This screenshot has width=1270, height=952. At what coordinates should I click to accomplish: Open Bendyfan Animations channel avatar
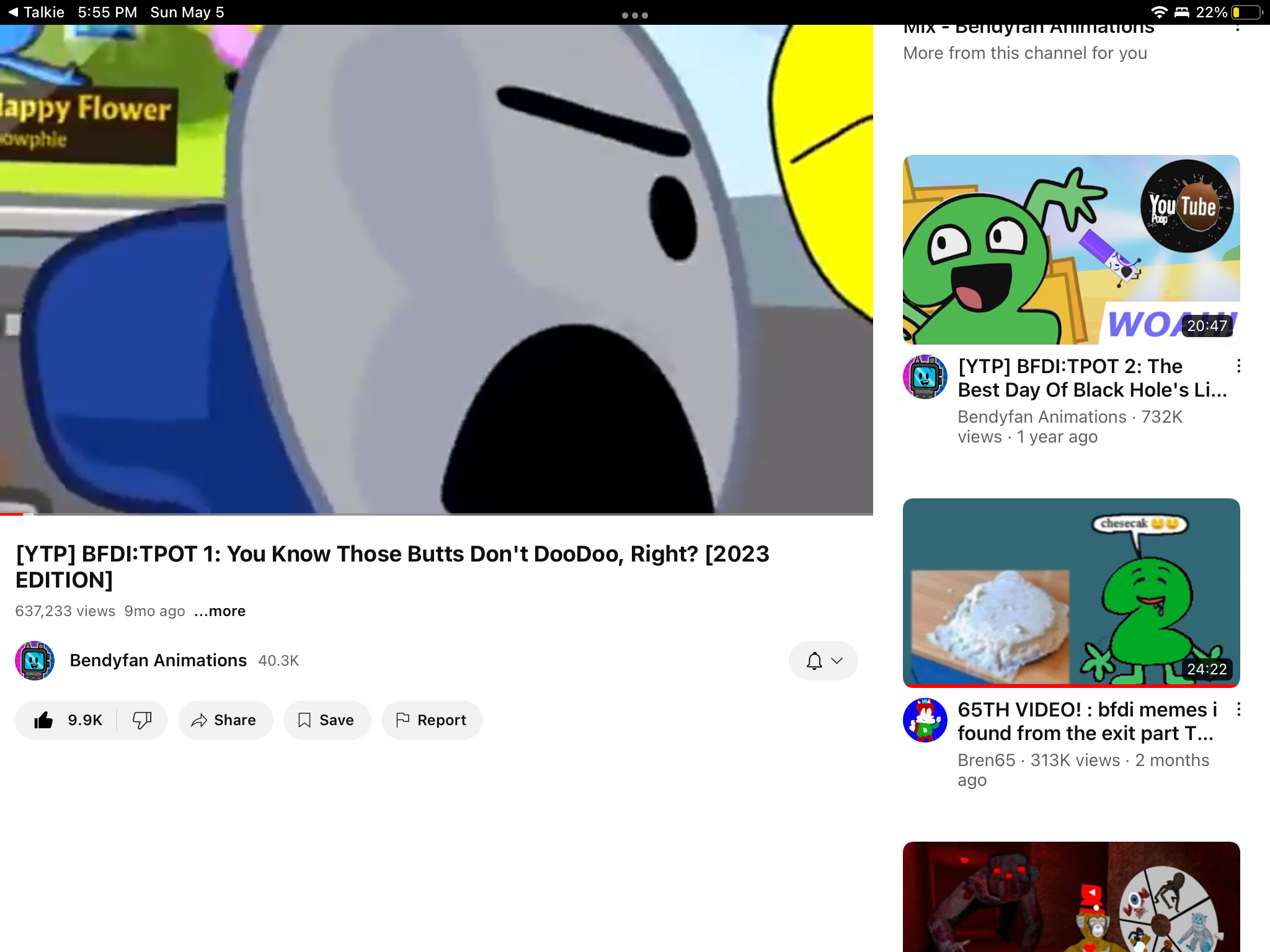tap(35, 661)
